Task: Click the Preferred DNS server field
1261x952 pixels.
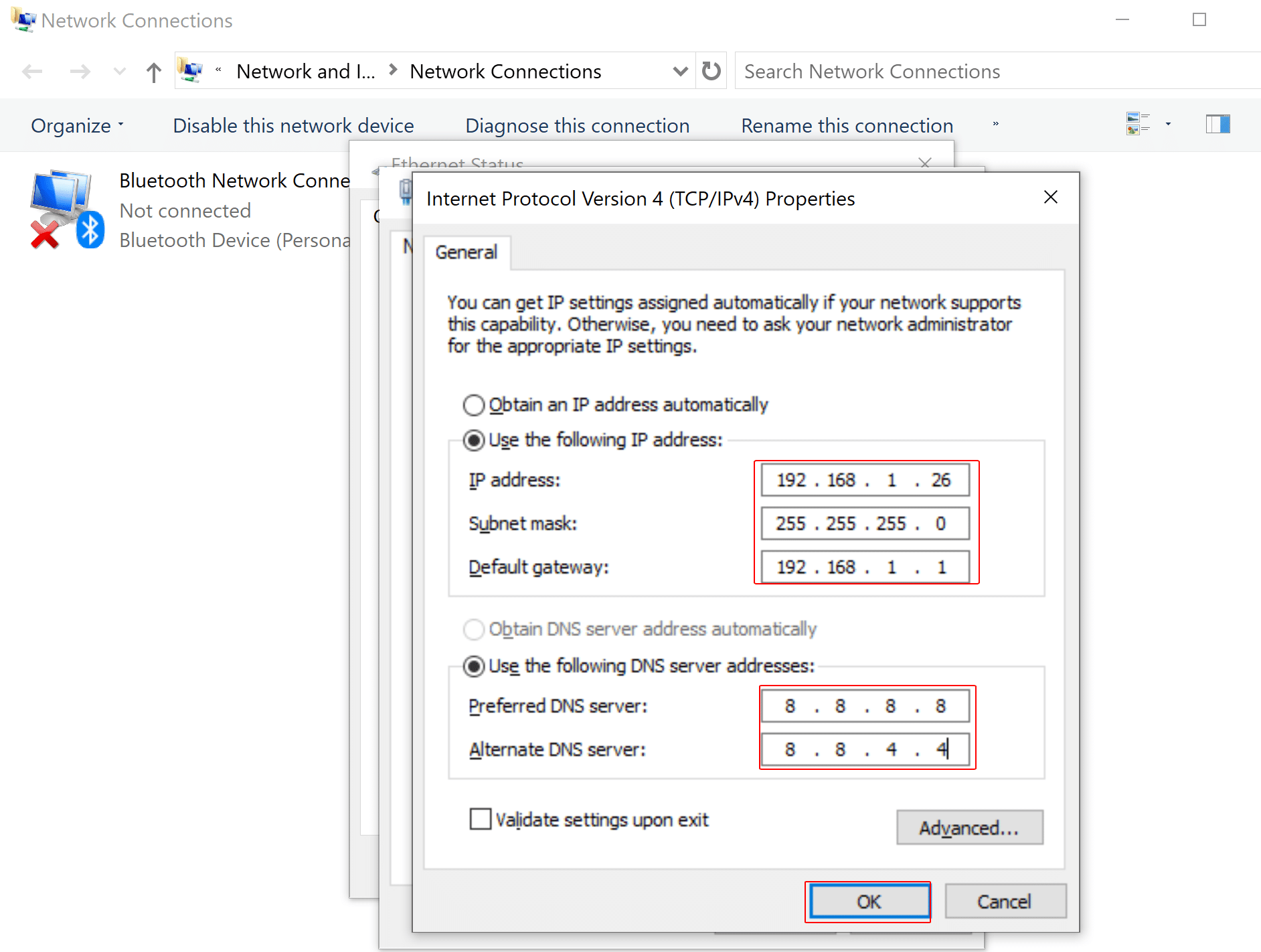Action: [x=865, y=706]
